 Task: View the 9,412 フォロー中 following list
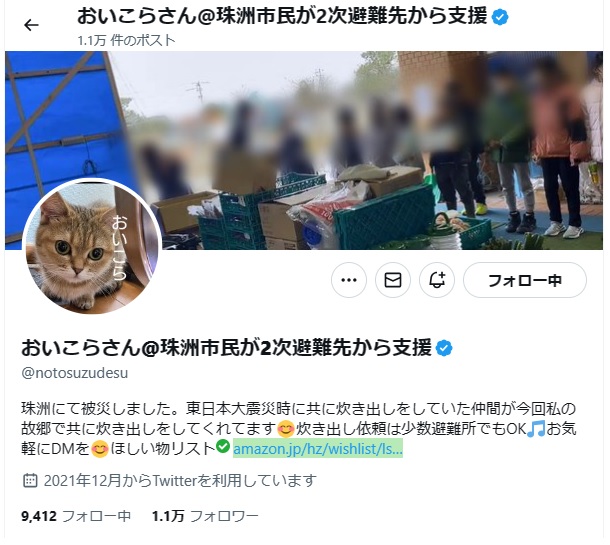pos(76,516)
